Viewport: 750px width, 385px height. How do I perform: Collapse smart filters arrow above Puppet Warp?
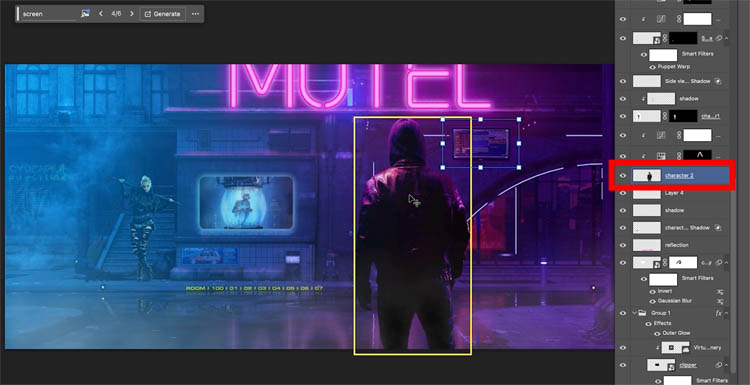coord(726,38)
